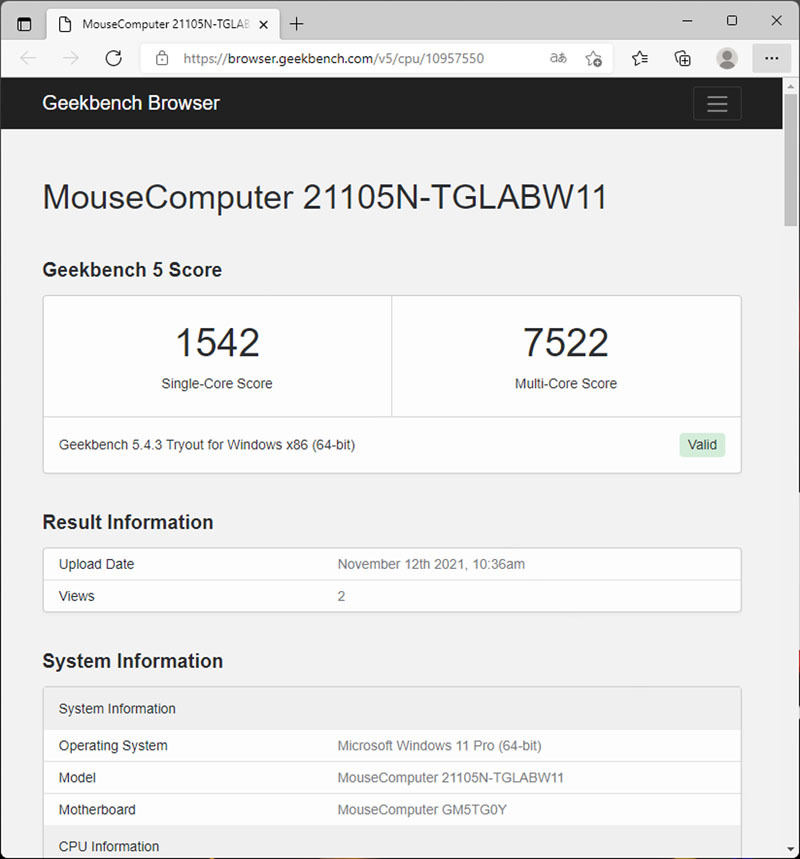Image resolution: width=800 pixels, height=859 pixels.
Task: Click the single-core score 1542
Action: point(218,342)
